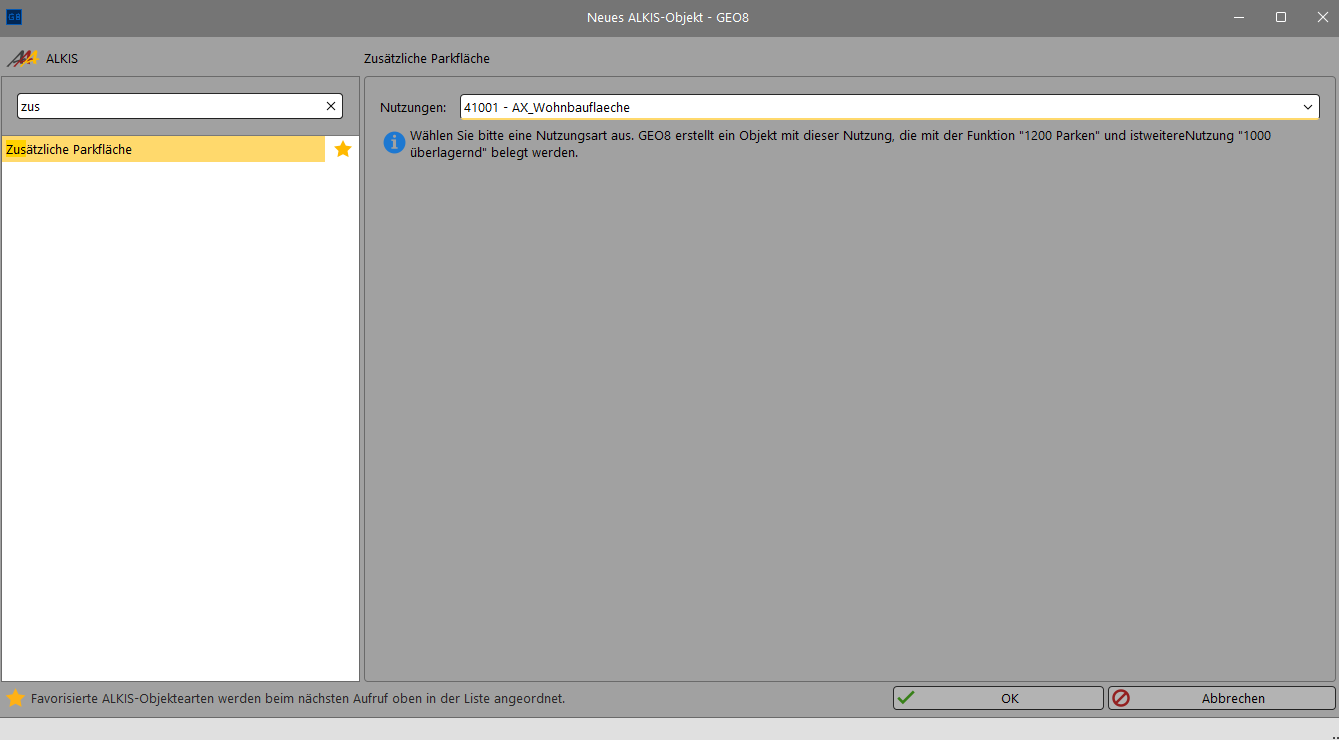Click the favorites star icon in footer
This screenshot has height=740, width=1339.
pos(15,698)
